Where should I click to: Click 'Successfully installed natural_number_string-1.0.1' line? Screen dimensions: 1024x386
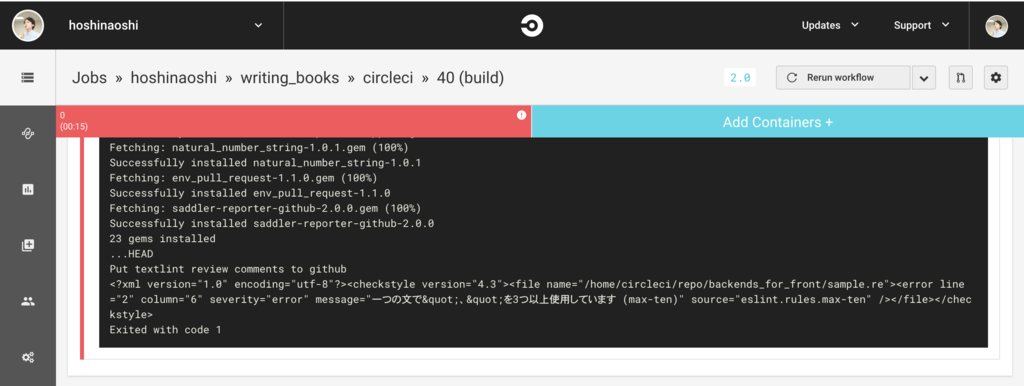point(265,163)
